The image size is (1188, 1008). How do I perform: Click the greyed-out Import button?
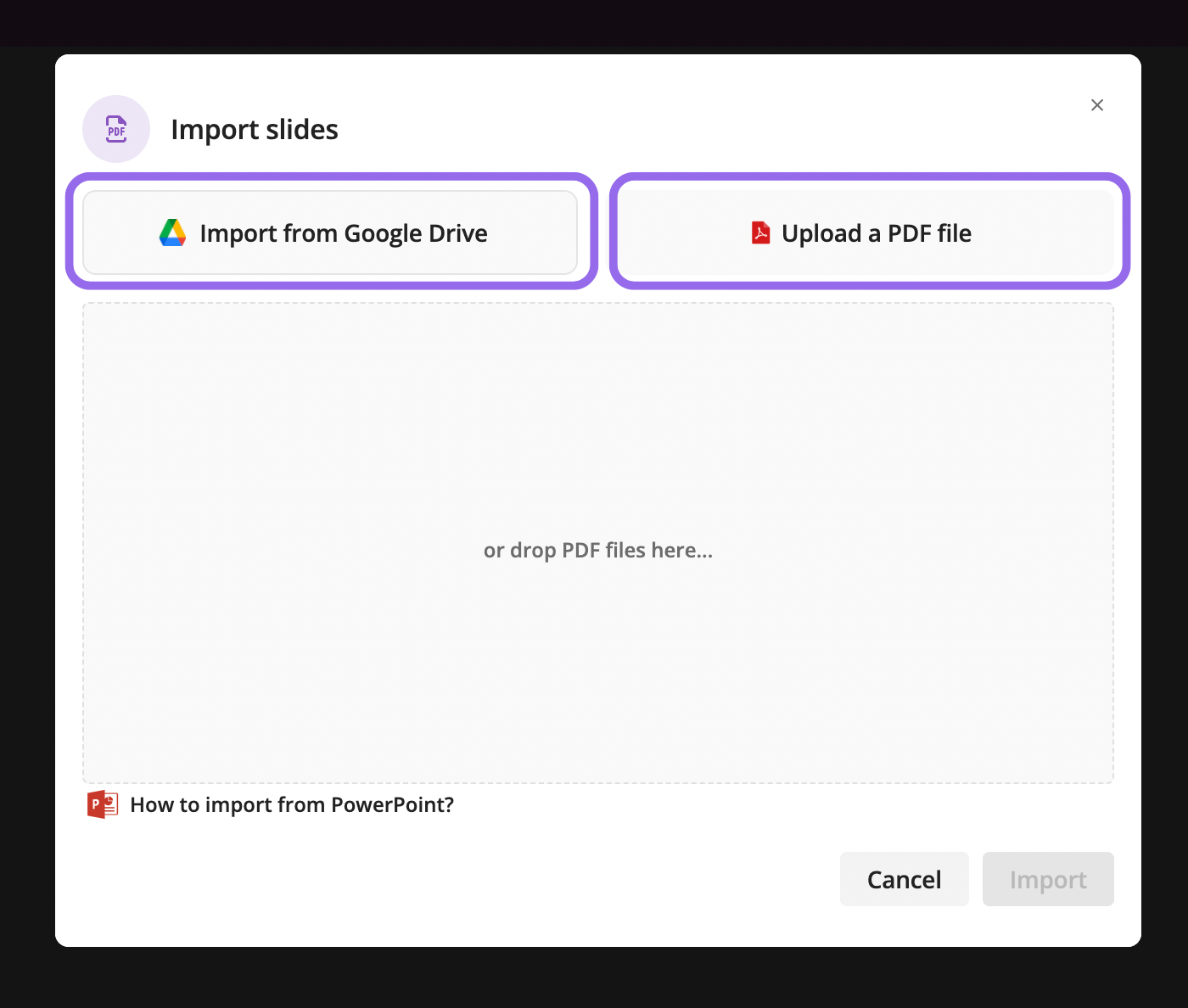tap(1048, 879)
